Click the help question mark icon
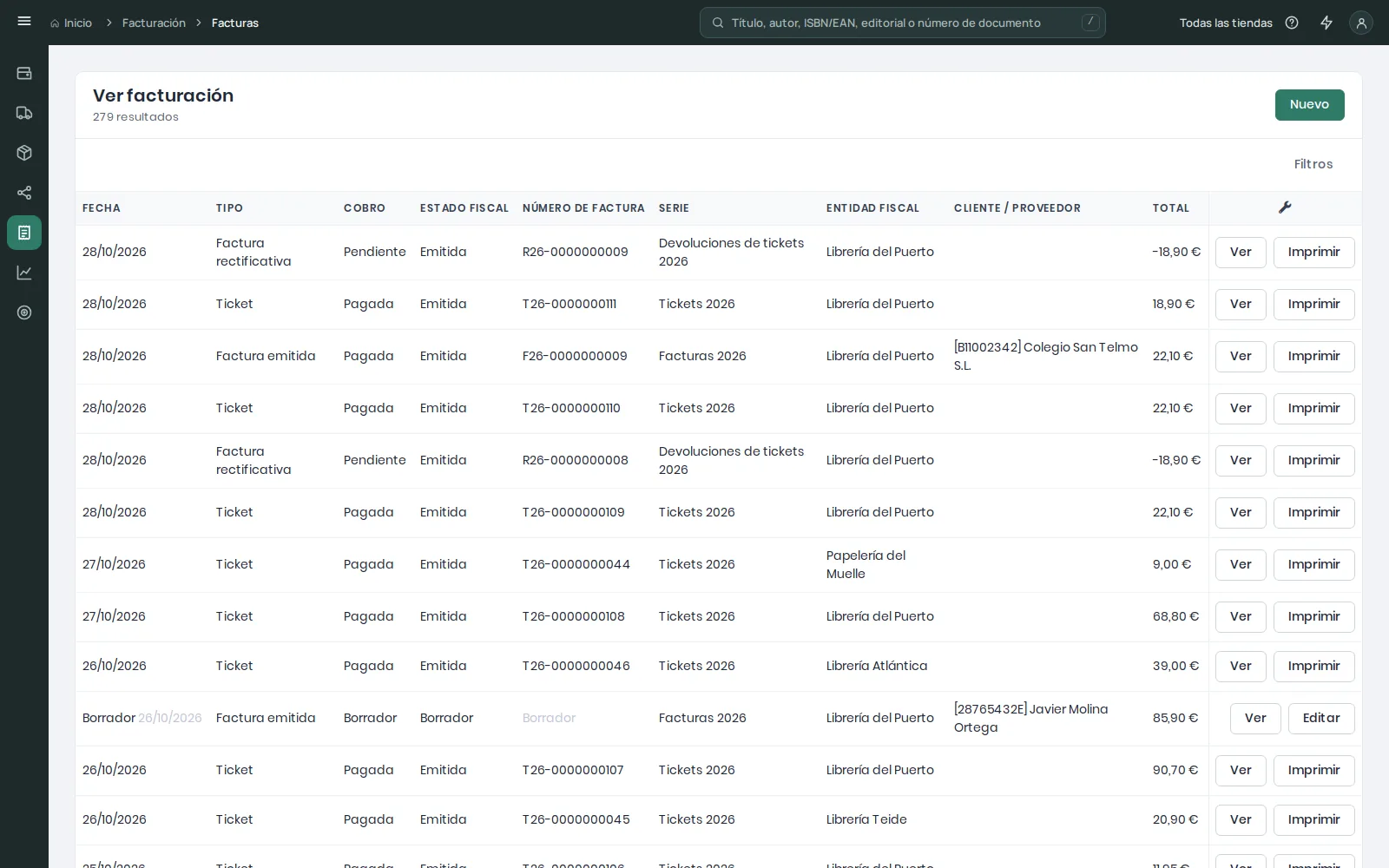 click(1292, 23)
